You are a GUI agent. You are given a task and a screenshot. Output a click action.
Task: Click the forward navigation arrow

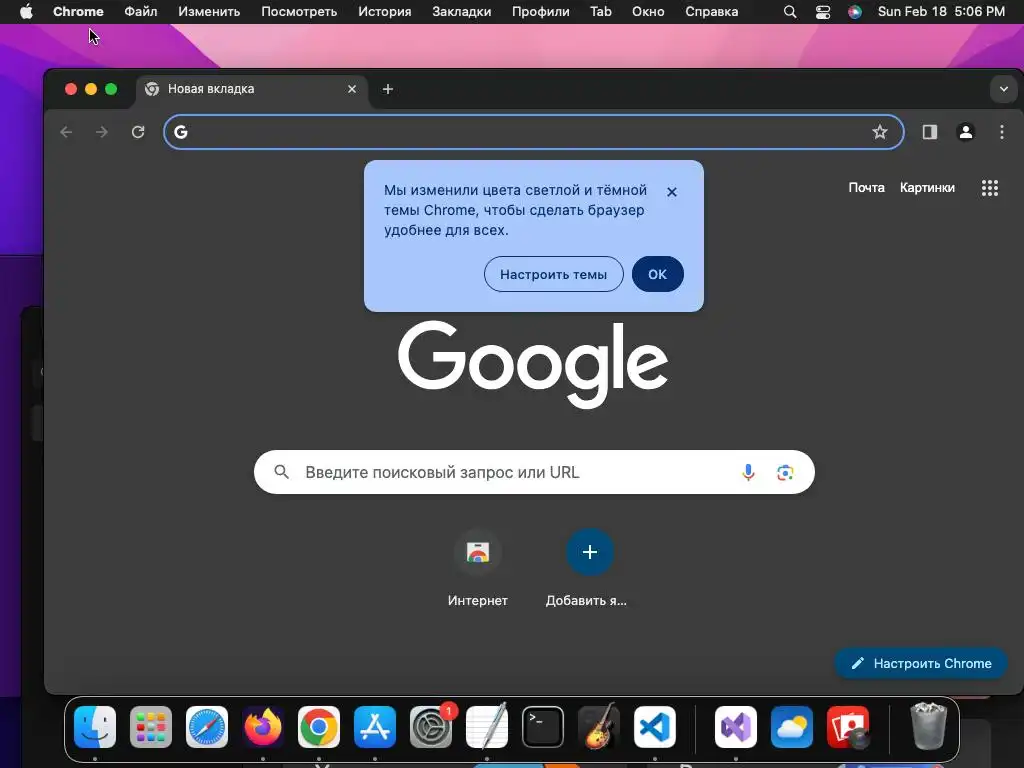click(102, 132)
